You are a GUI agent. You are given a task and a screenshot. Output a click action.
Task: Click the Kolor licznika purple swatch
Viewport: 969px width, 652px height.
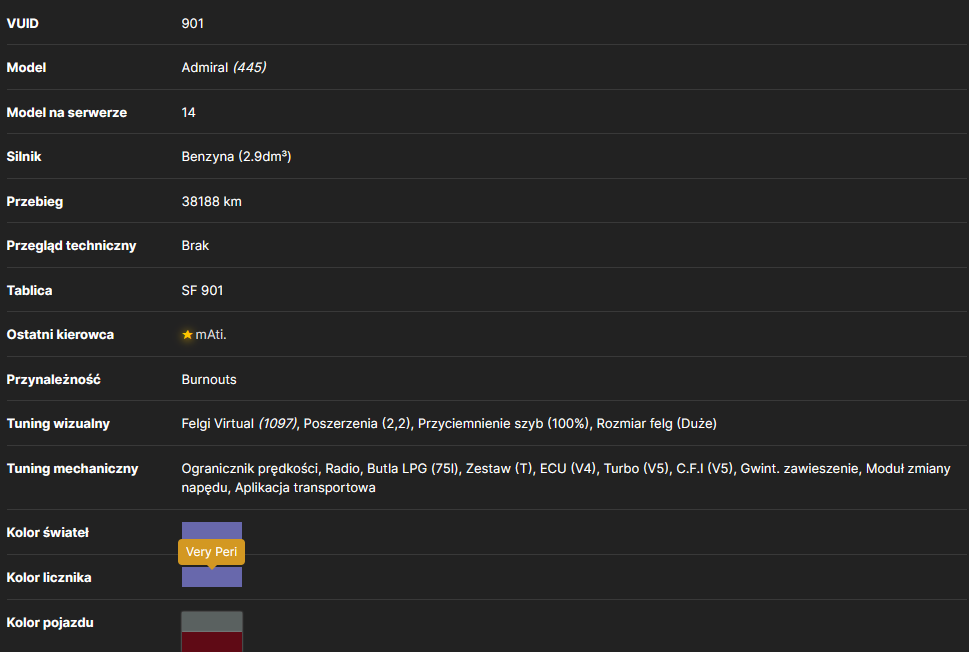212,577
